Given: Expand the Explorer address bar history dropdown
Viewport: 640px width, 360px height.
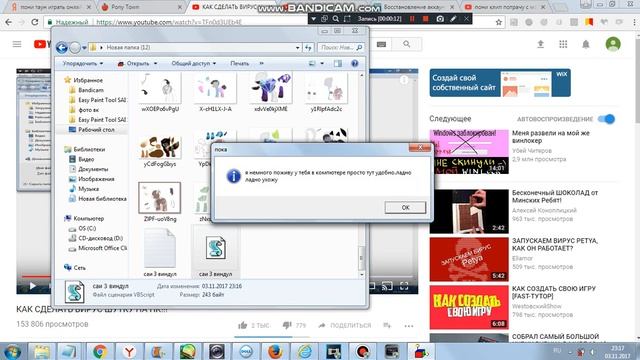Looking at the screenshot, I should point(298,48).
